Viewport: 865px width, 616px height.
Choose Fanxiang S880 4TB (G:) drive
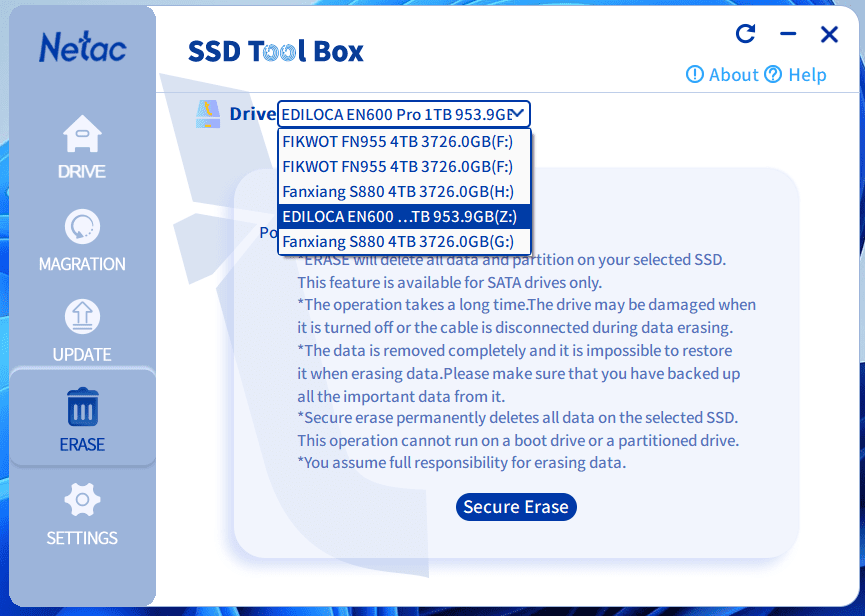(x=404, y=241)
